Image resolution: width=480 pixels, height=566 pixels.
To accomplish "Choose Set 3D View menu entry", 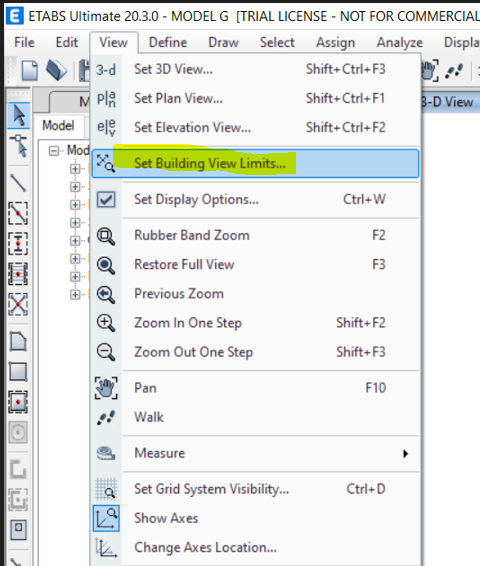I will point(256,69).
